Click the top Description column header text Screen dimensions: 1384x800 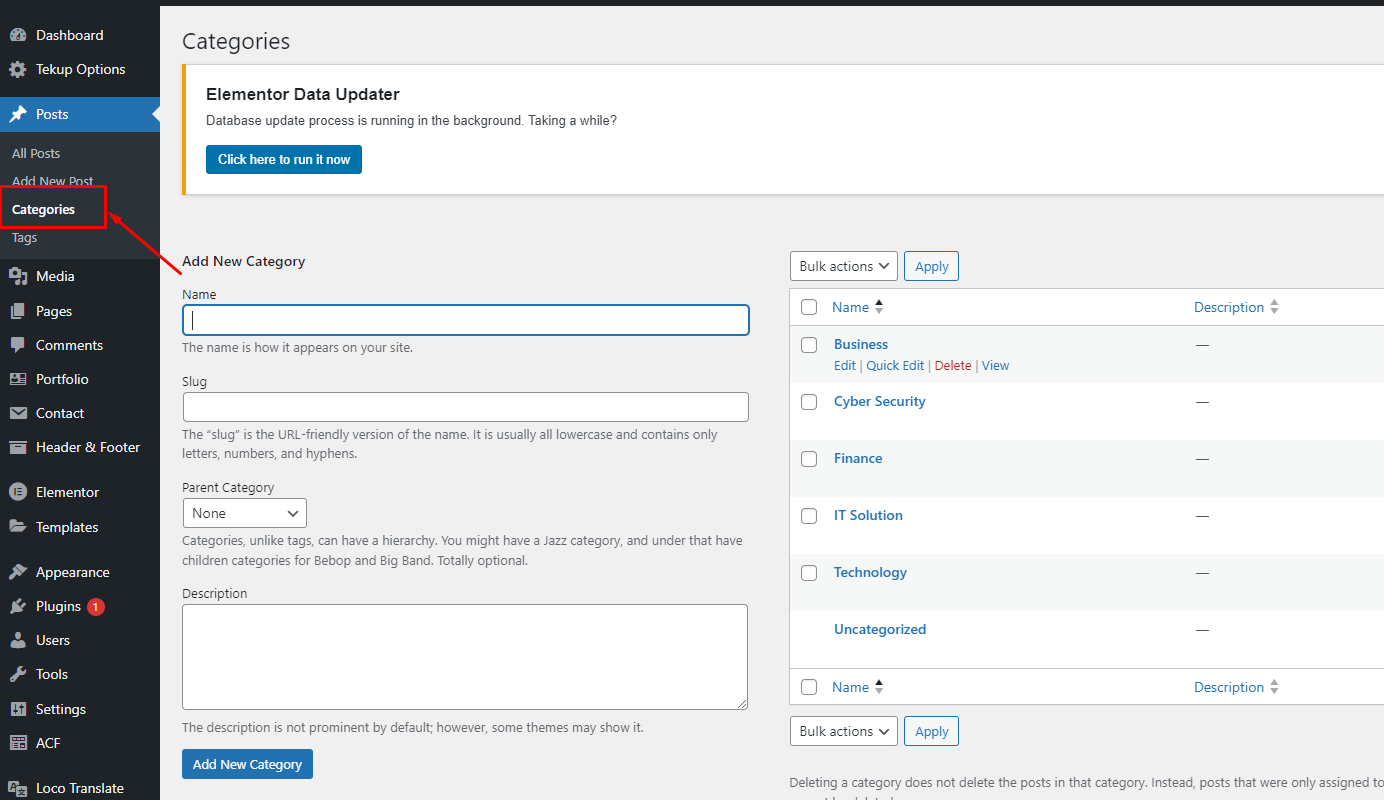[1229, 307]
